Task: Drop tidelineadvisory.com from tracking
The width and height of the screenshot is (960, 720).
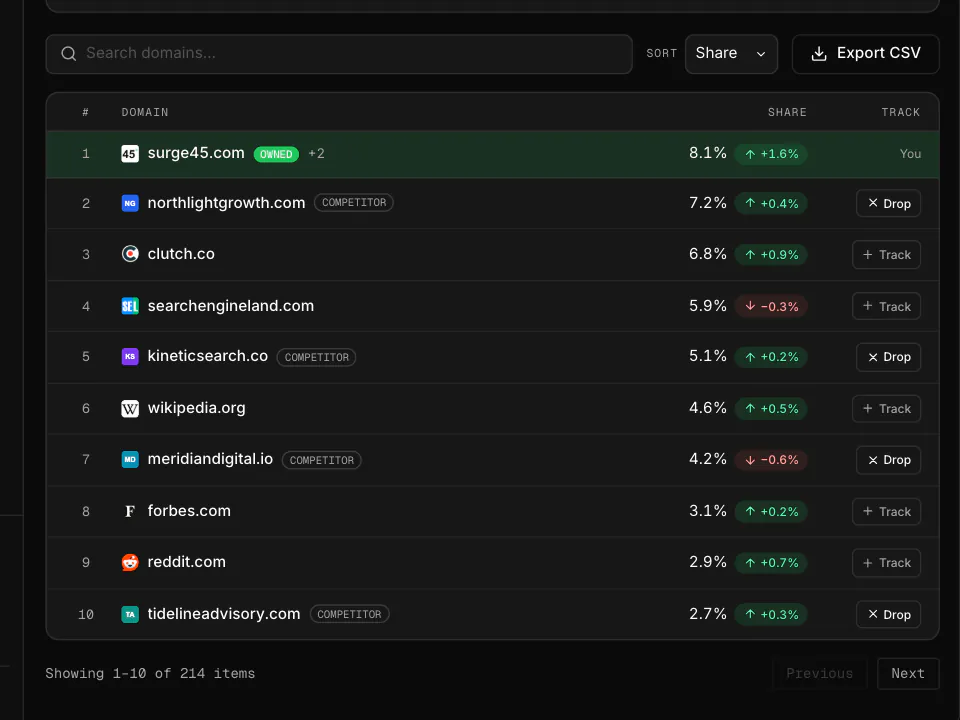Action: click(888, 614)
